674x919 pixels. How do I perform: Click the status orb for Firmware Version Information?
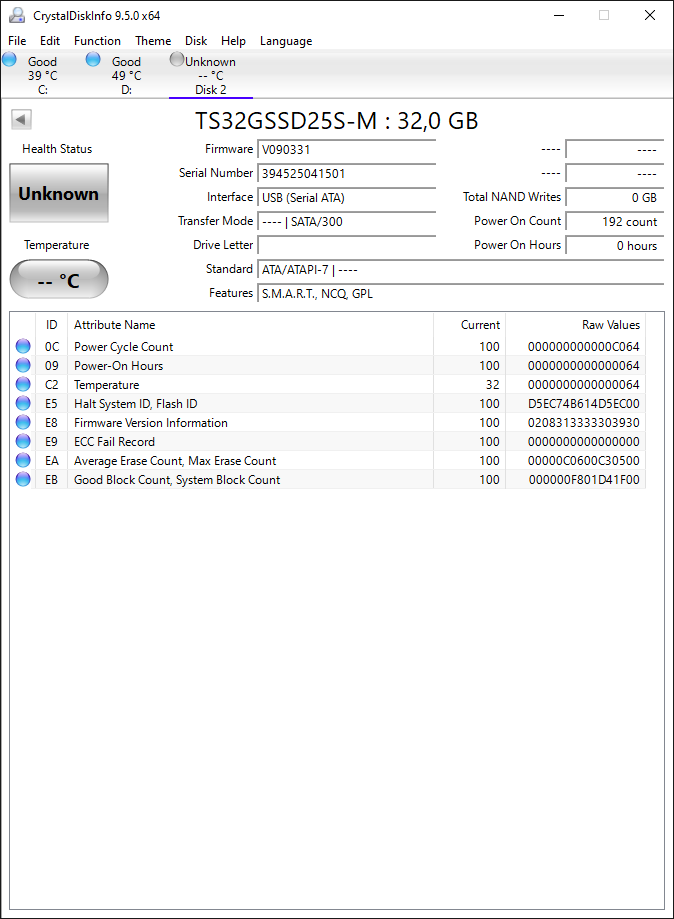[23, 423]
